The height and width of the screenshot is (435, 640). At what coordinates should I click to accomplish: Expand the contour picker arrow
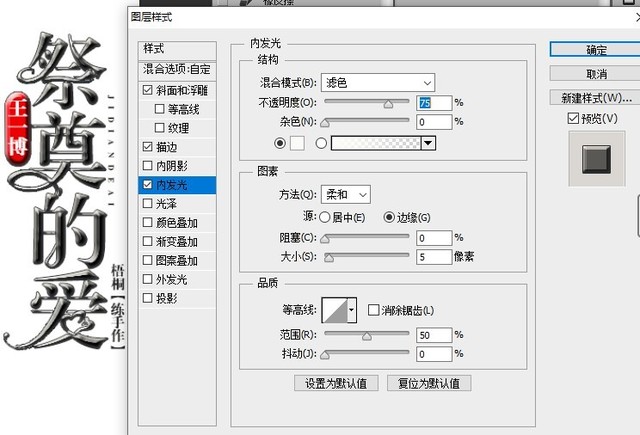point(351,312)
